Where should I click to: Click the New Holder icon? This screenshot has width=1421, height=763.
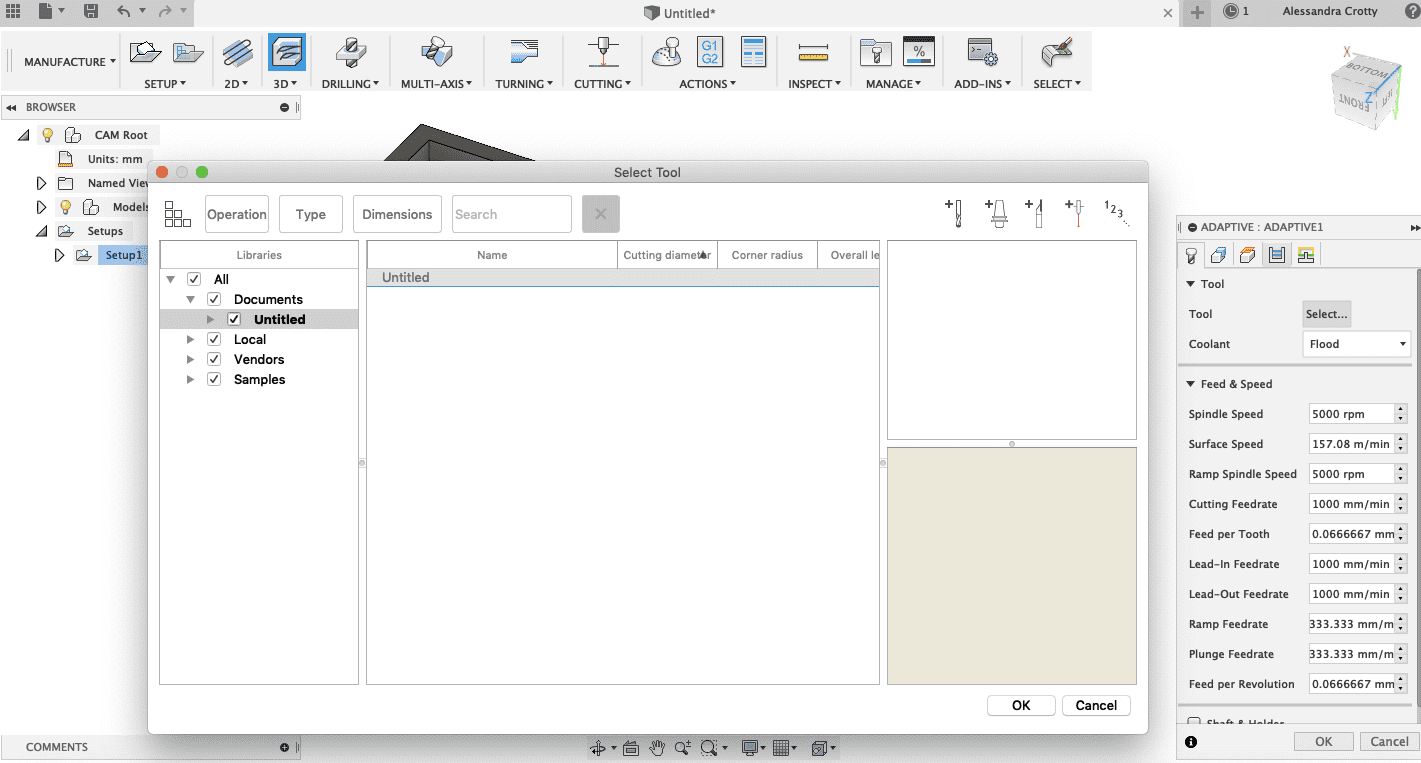[x=996, y=213]
